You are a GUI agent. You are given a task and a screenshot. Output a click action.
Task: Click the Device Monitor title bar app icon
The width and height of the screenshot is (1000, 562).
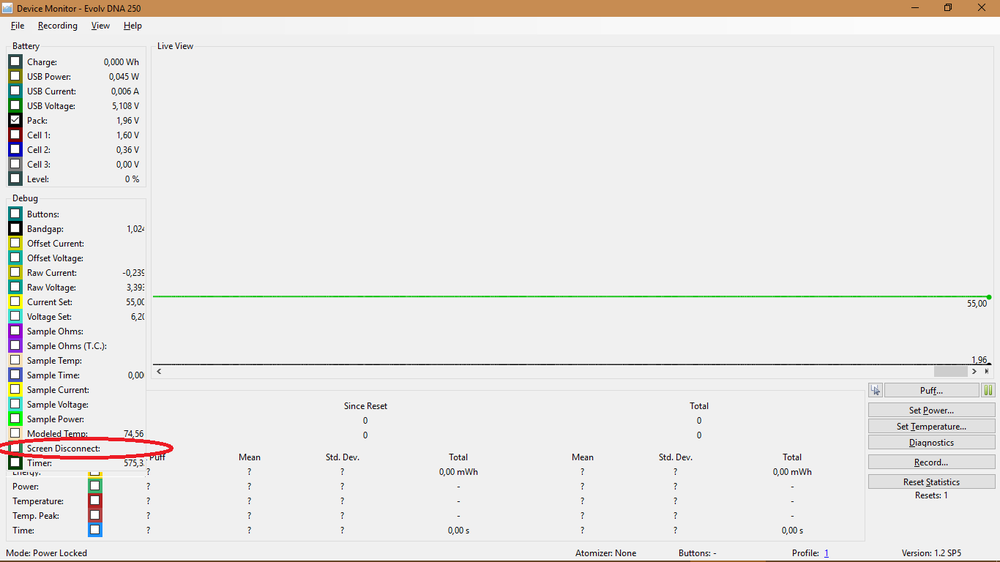point(7,8)
